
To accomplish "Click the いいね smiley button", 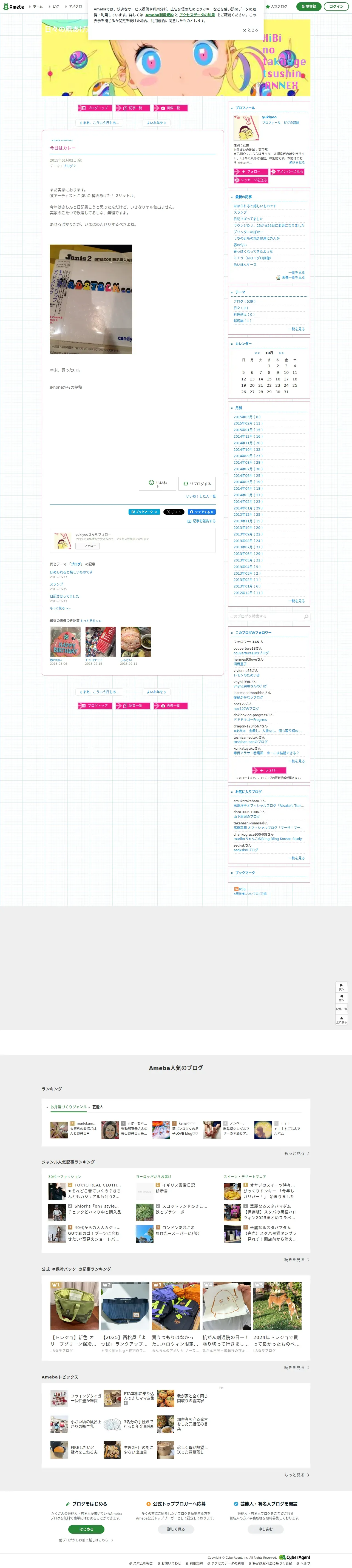I will 158,484.
